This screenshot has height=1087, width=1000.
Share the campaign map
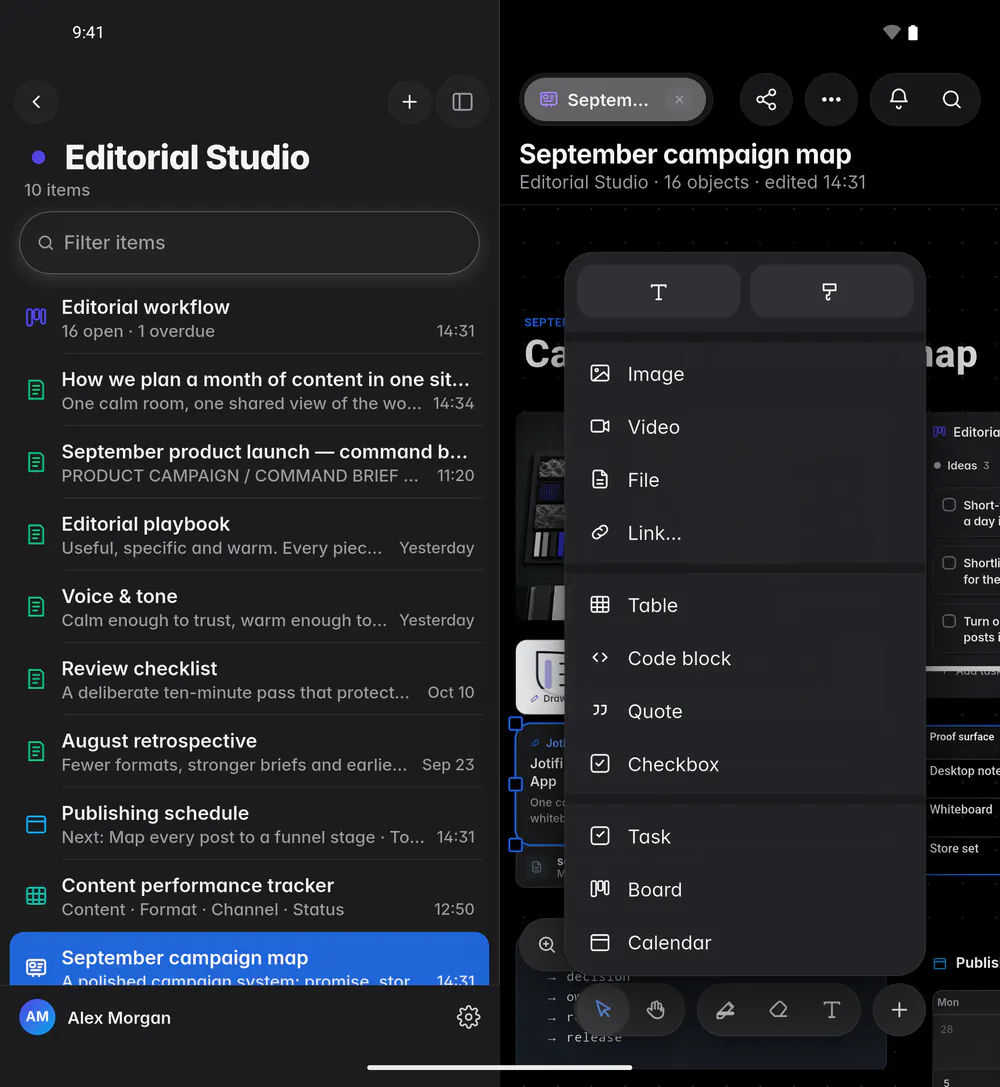(766, 99)
